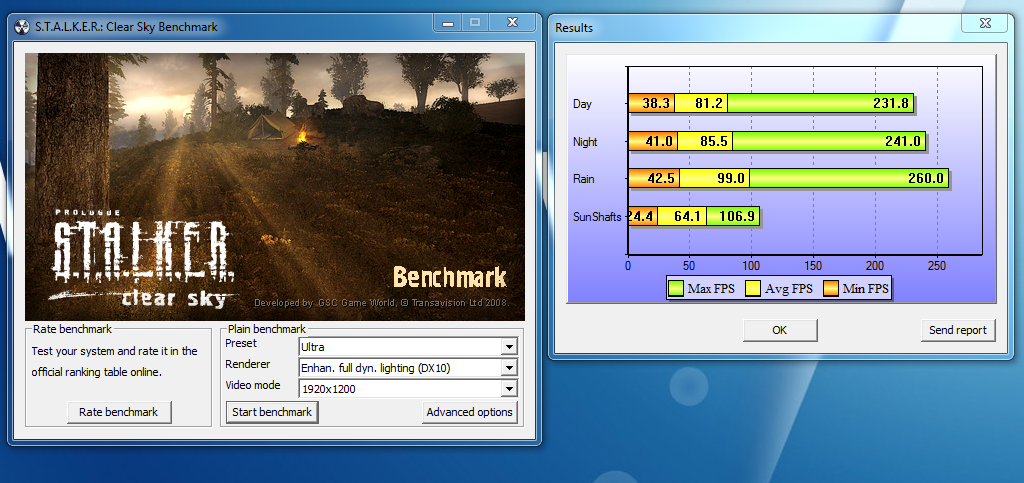Image resolution: width=1024 pixels, height=483 pixels.
Task: Click the Min FPS legend label
Action: [866, 288]
